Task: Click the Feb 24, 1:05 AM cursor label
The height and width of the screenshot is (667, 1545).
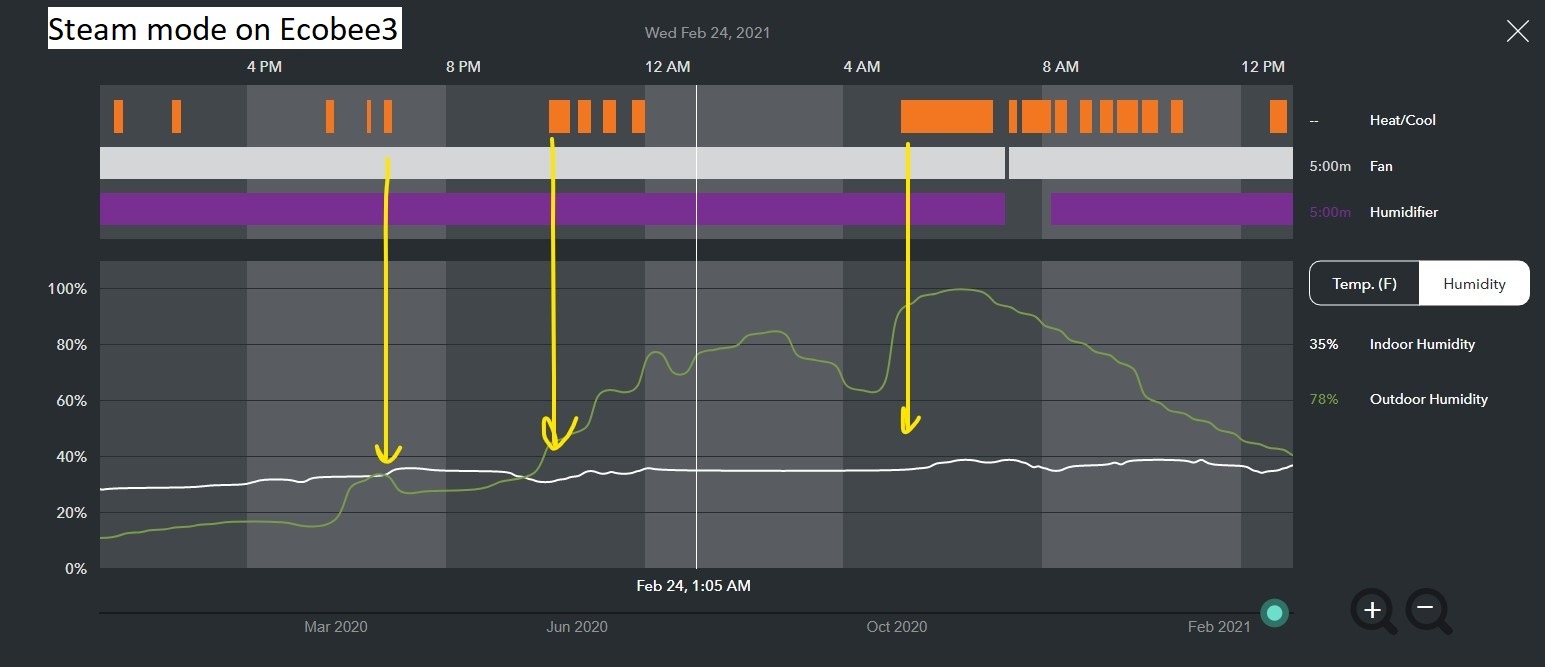Action: [693, 586]
